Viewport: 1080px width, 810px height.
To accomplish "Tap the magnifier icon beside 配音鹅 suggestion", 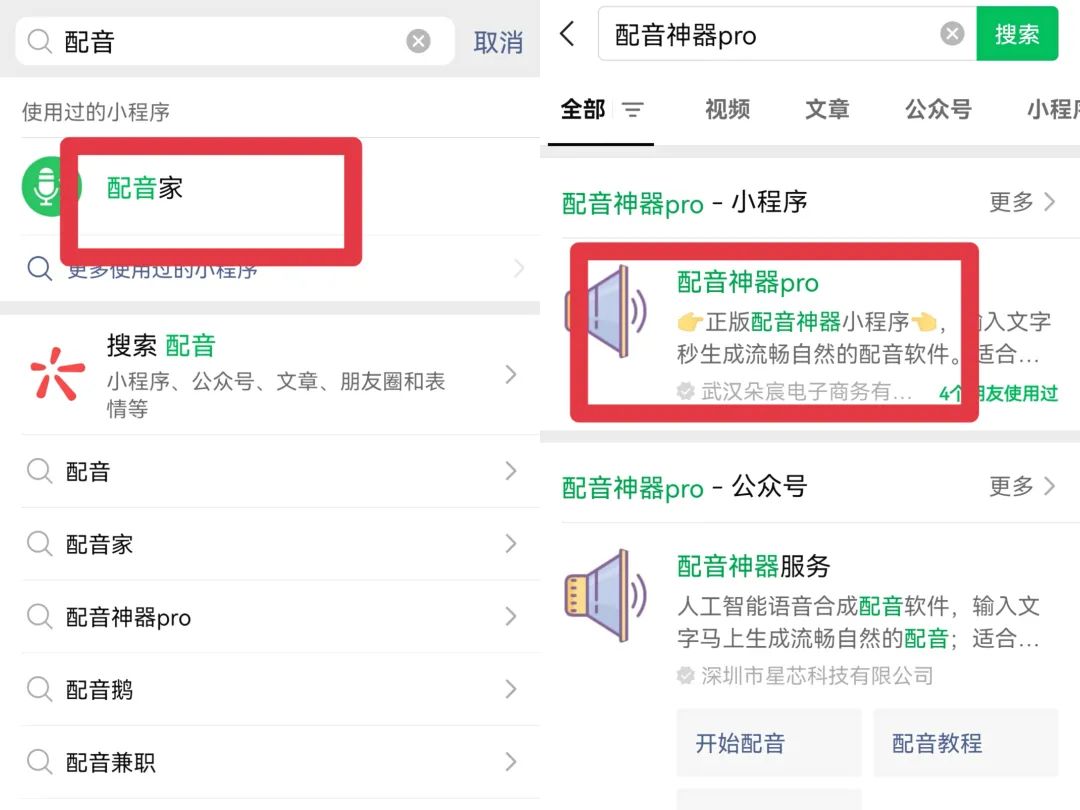I will click(39, 689).
